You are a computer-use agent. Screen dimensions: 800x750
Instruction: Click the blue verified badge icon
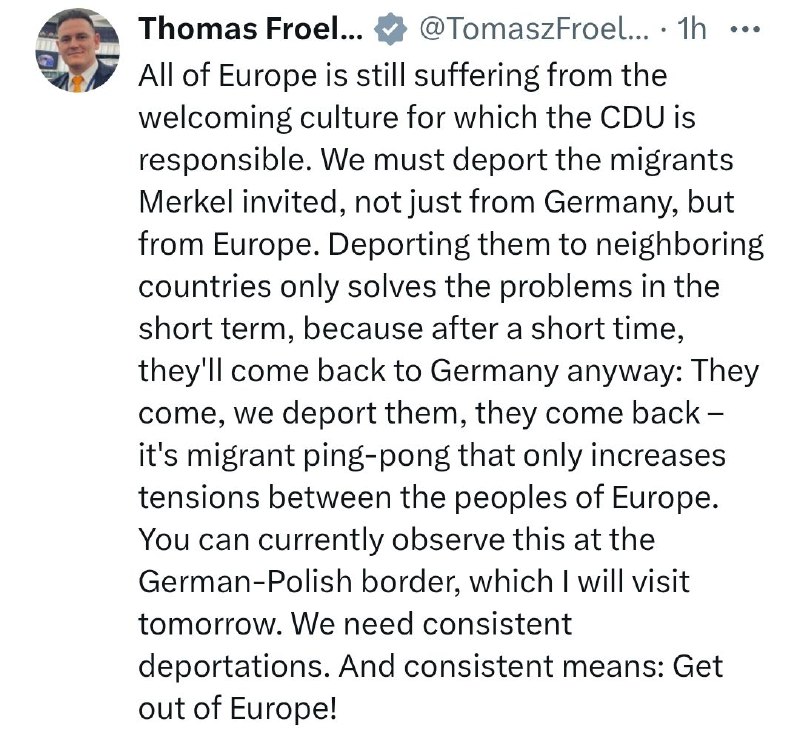click(x=390, y=30)
